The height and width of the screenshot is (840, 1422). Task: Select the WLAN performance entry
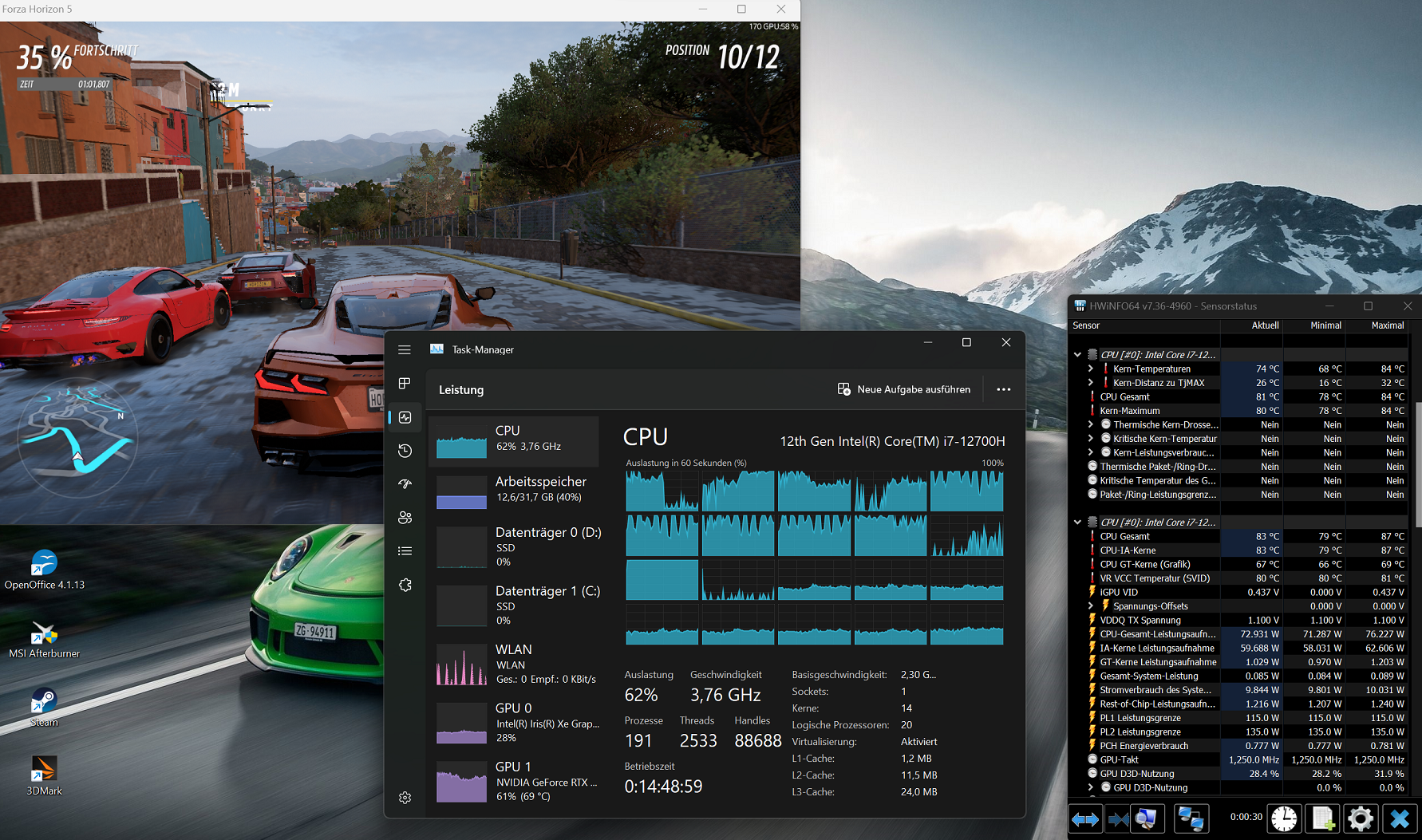pos(514,664)
